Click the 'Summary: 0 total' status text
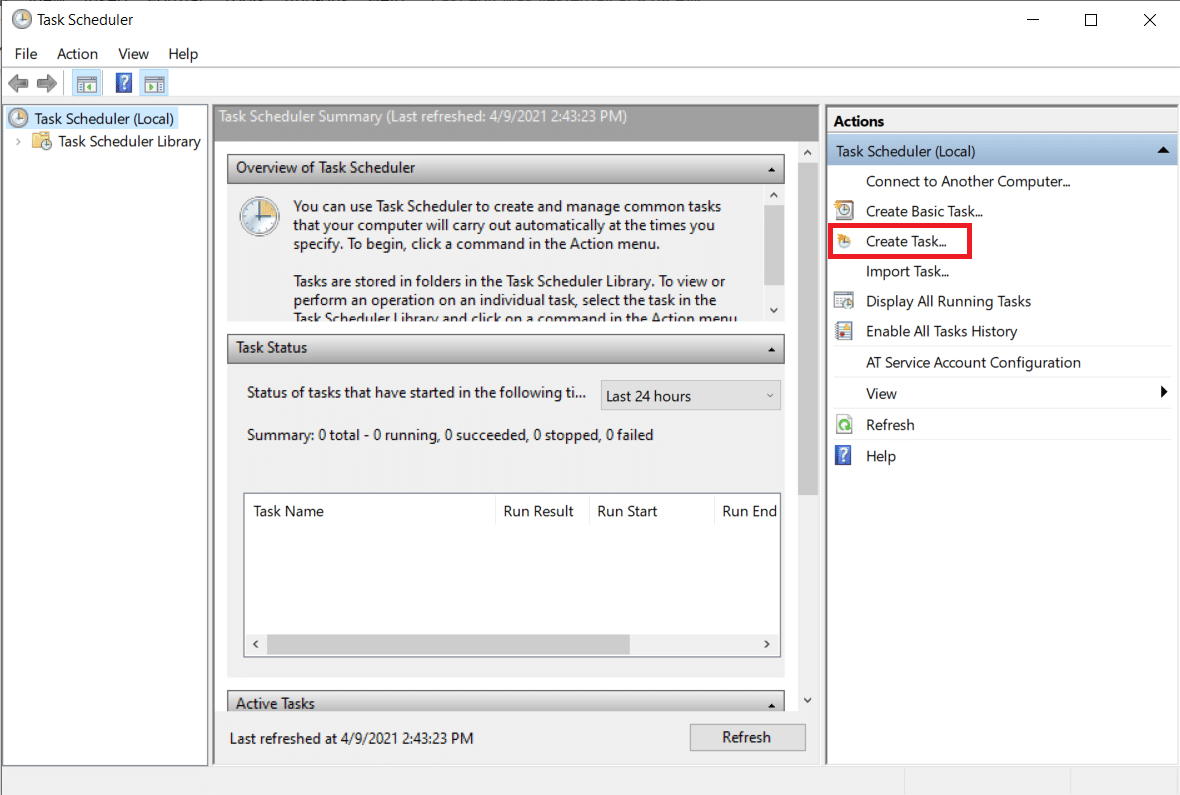Viewport: 1180px width, 795px height. [x=450, y=435]
